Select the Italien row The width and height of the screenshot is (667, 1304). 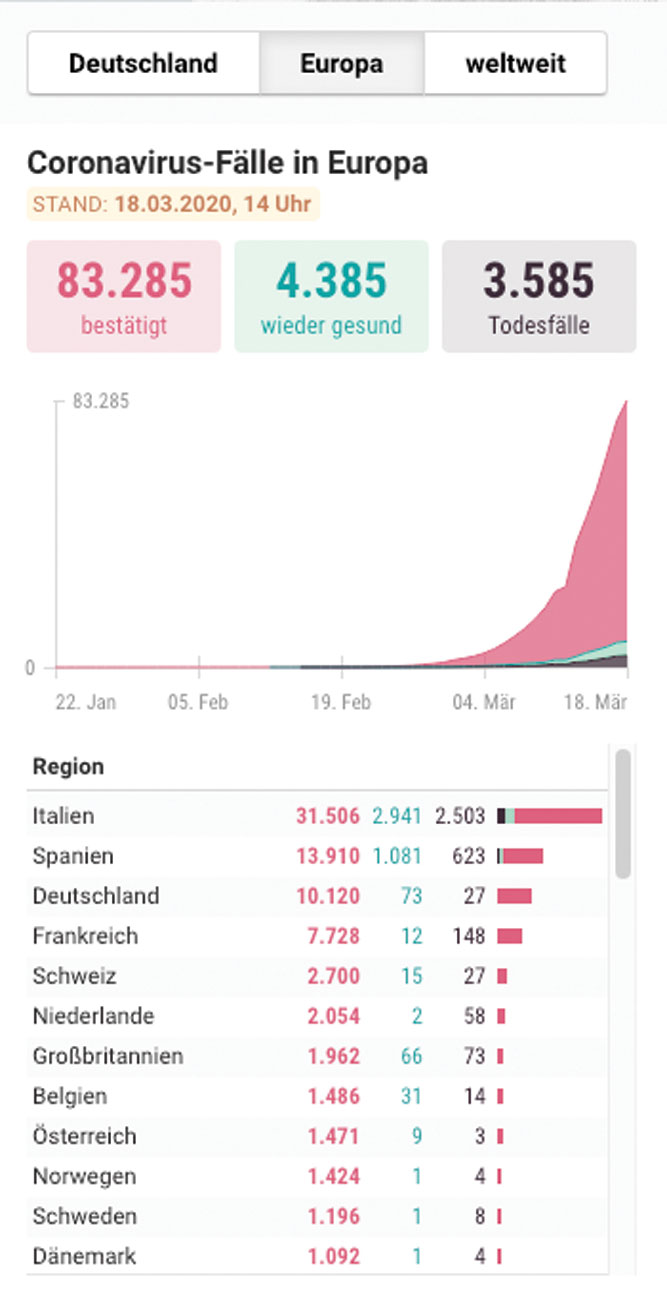[317, 815]
